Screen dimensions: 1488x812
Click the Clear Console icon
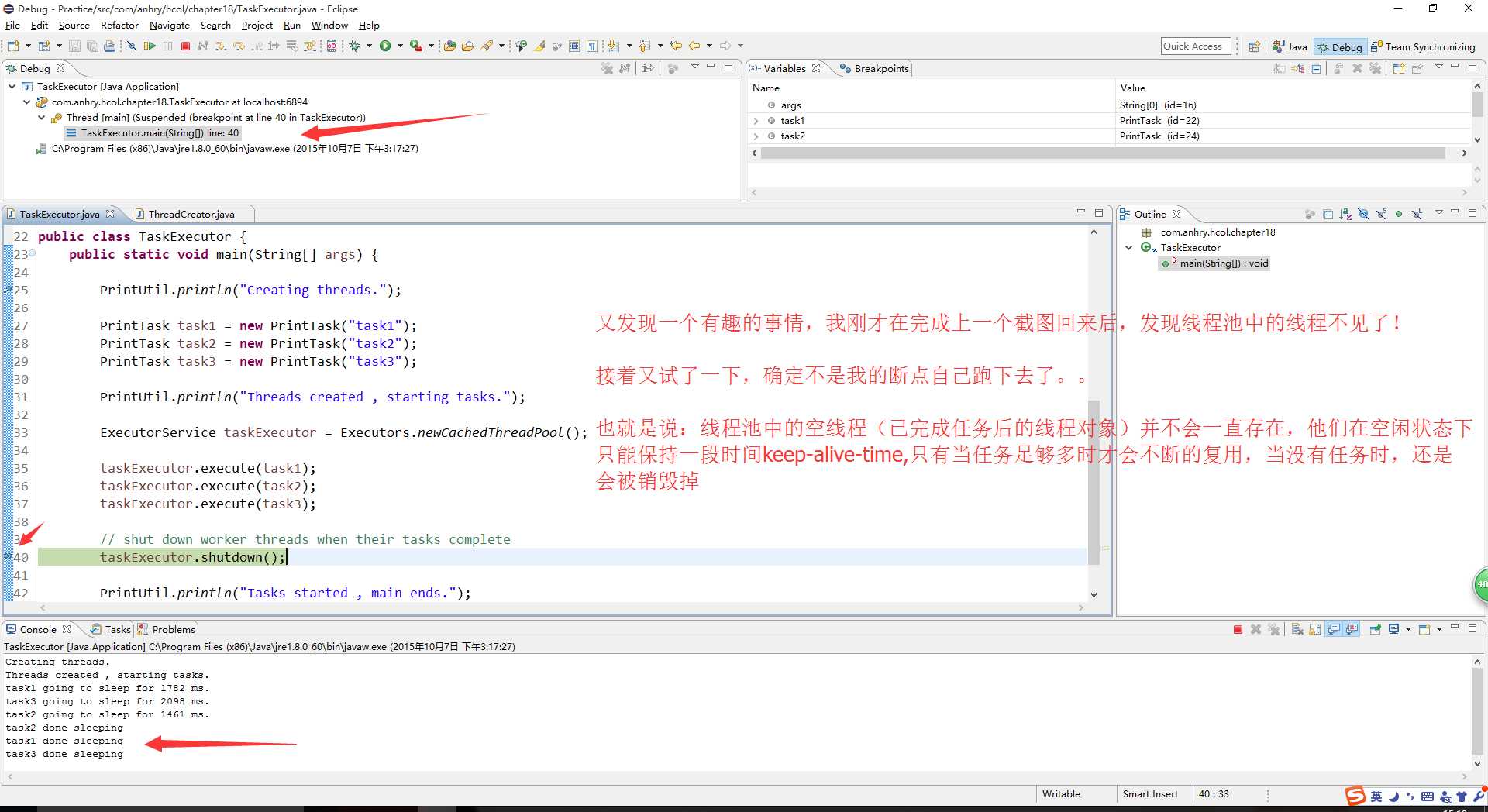tap(1297, 629)
